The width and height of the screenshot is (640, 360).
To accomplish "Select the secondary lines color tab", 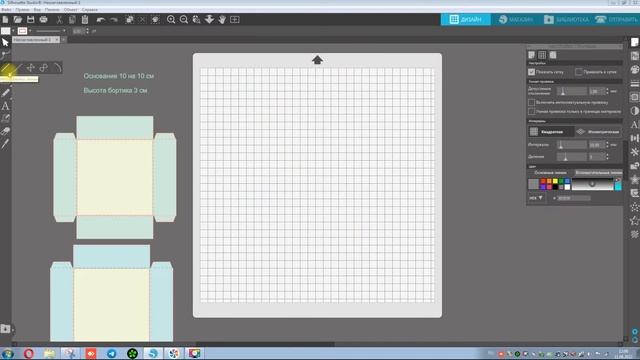I will point(598,173).
